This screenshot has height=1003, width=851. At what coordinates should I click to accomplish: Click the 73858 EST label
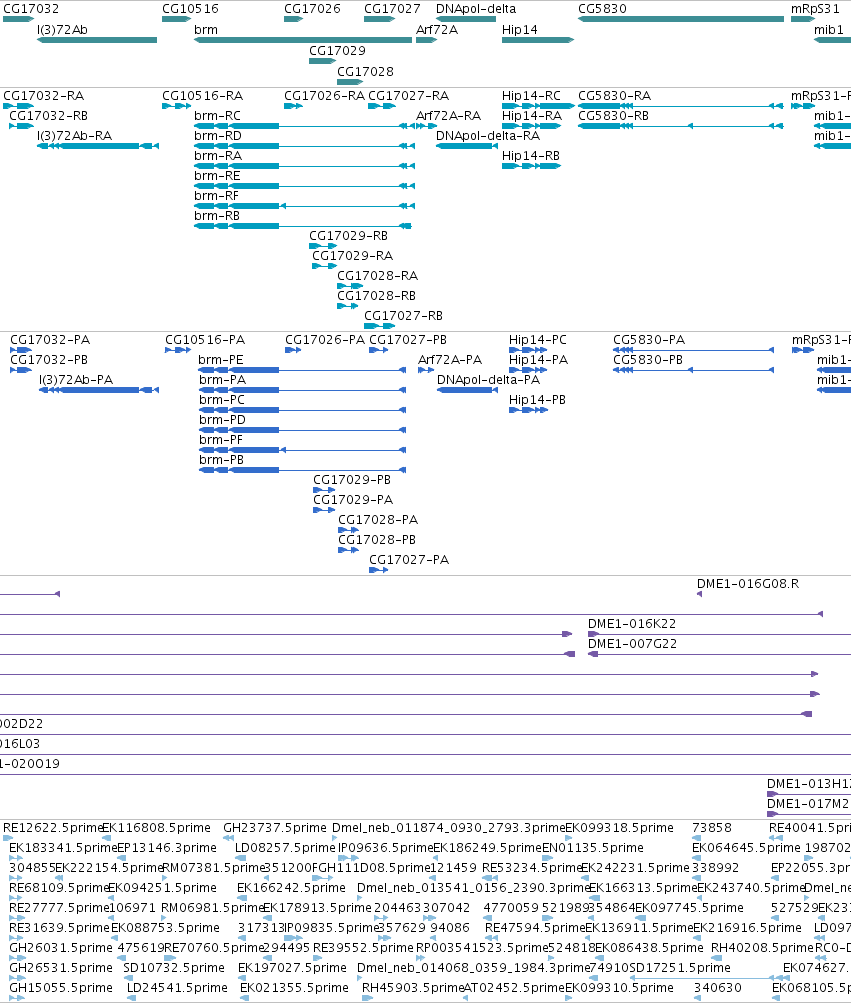pyautogui.click(x=712, y=828)
